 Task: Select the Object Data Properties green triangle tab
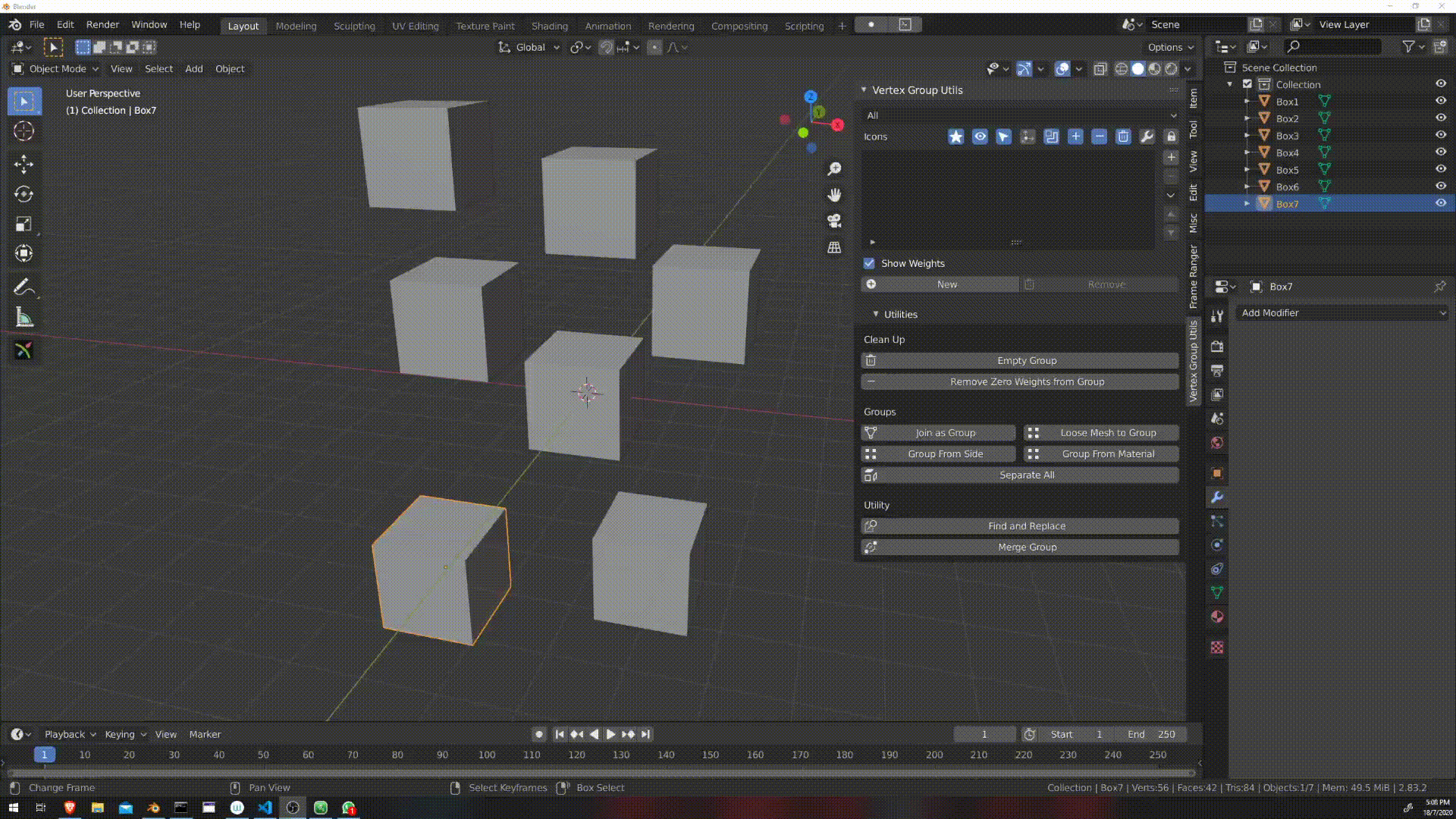click(1217, 592)
